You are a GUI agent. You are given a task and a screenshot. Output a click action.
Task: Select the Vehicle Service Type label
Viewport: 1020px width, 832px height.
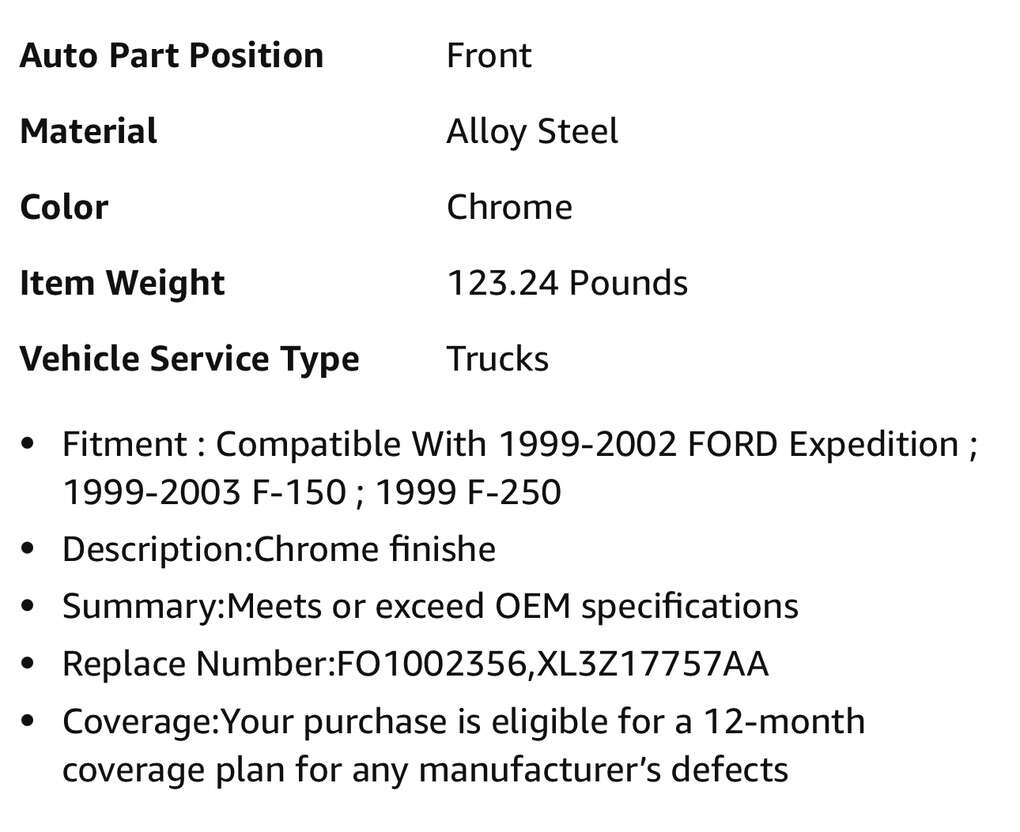(x=189, y=359)
